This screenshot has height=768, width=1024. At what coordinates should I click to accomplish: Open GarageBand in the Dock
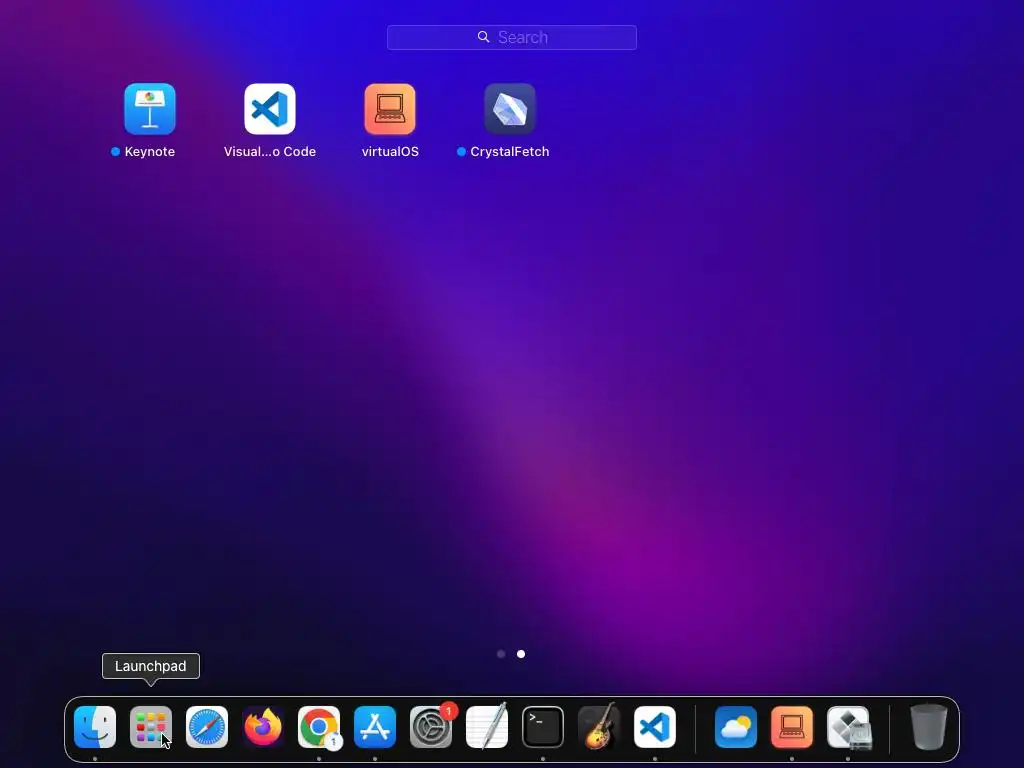pos(599,727)
